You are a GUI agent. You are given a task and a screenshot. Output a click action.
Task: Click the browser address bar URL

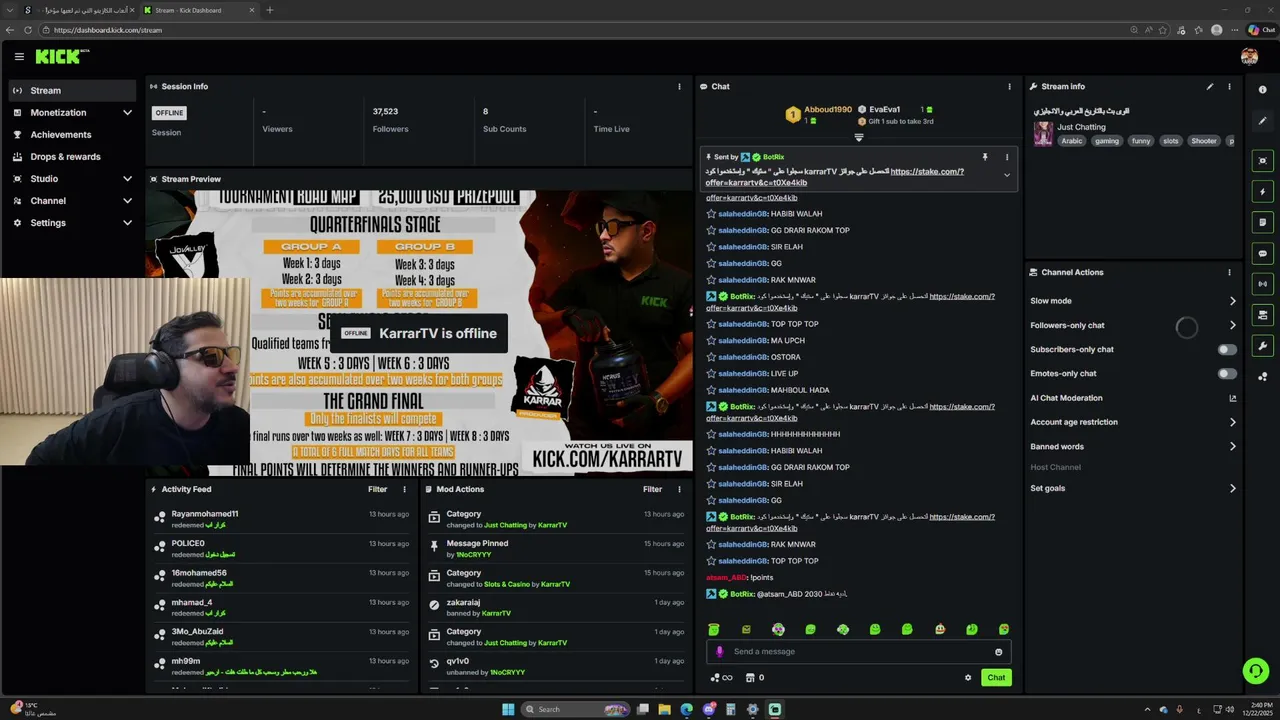(x=108, y=30)
